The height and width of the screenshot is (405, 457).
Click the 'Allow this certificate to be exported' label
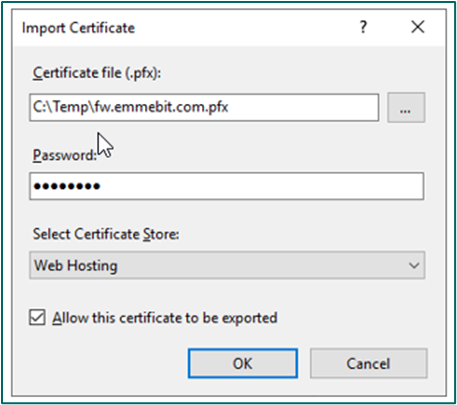point(165,318)
